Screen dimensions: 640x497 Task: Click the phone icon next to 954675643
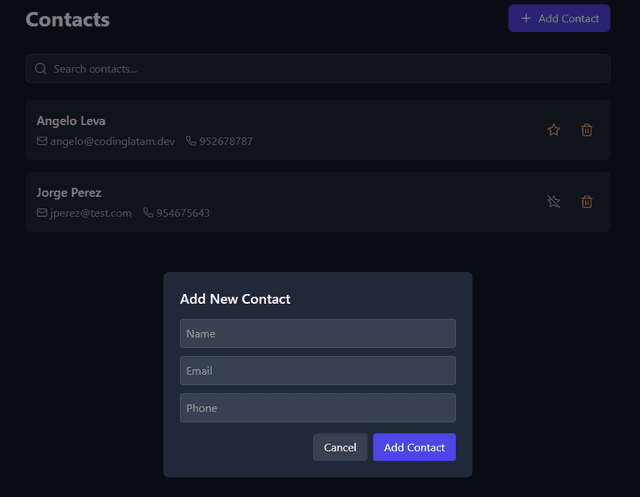(x=148, y=213)
